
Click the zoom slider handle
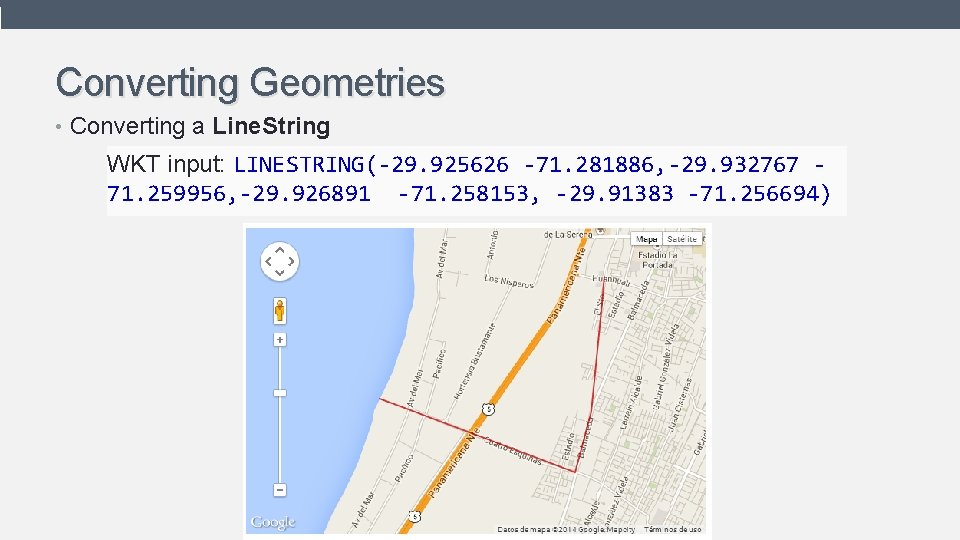point(280,393)
